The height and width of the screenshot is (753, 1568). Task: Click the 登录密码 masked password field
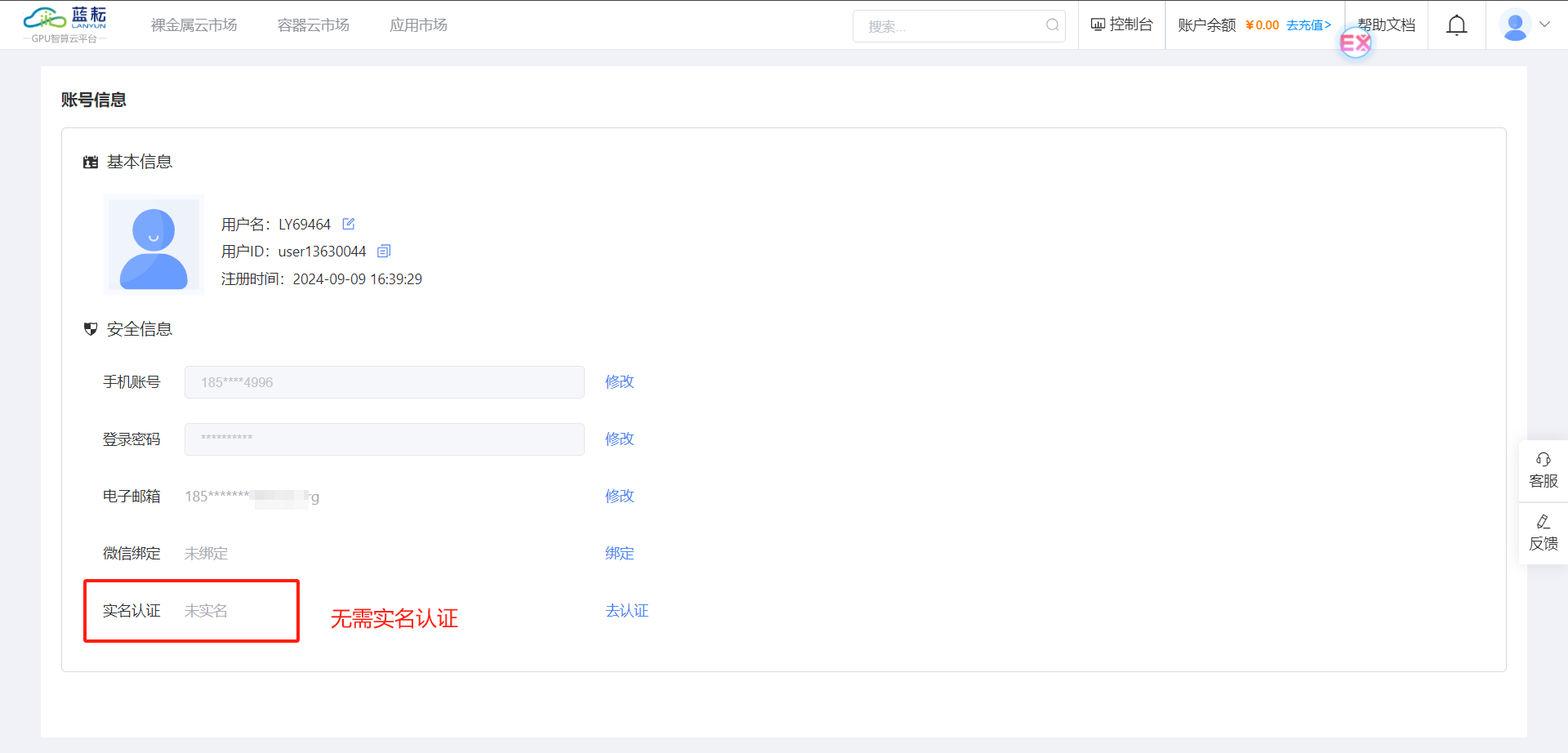(385, 439)
